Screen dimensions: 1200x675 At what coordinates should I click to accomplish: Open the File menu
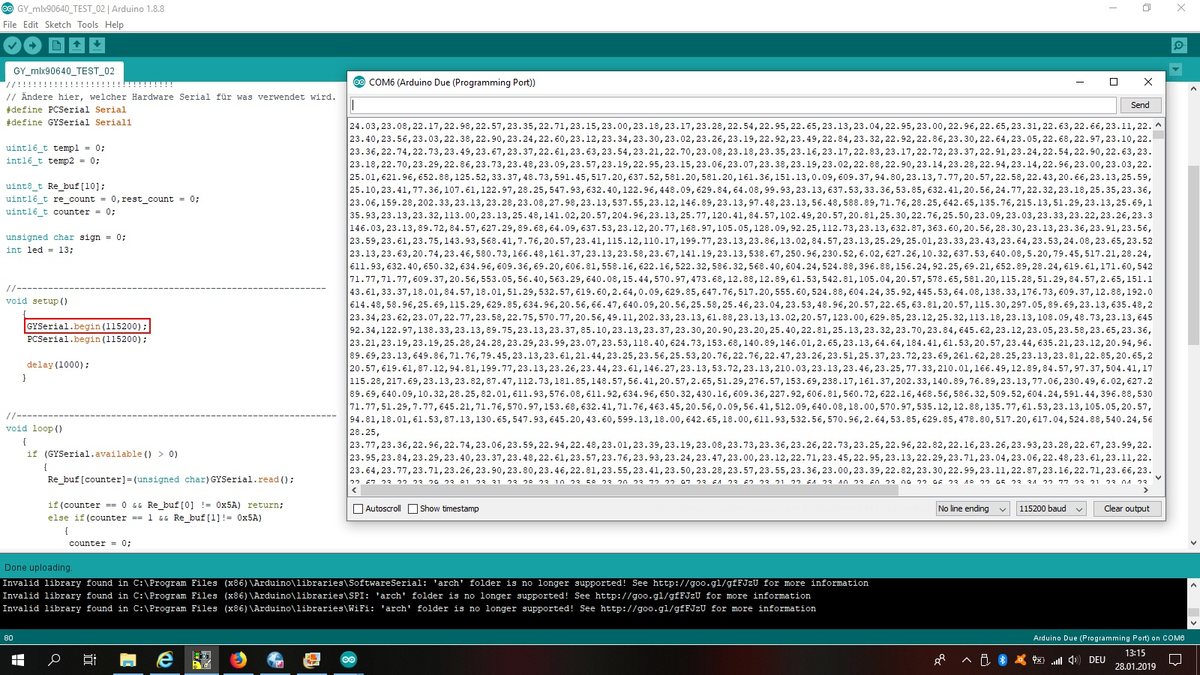tap(10, 24)
